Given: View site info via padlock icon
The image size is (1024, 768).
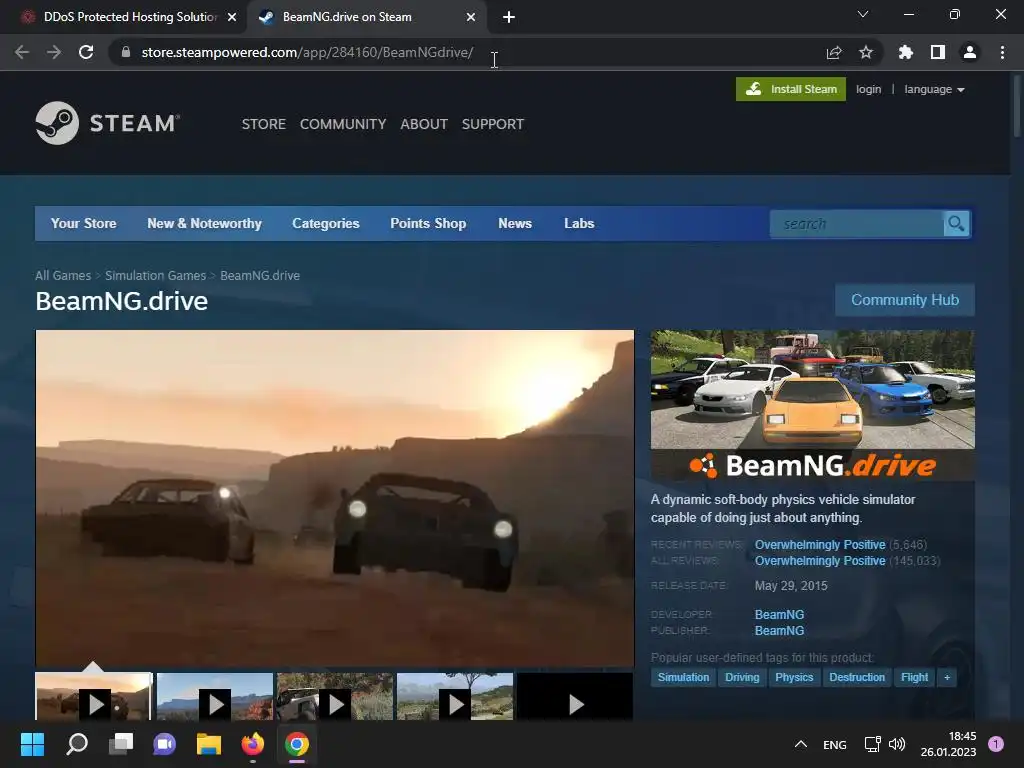Looking at the screenshot, I should click(126, 52).
